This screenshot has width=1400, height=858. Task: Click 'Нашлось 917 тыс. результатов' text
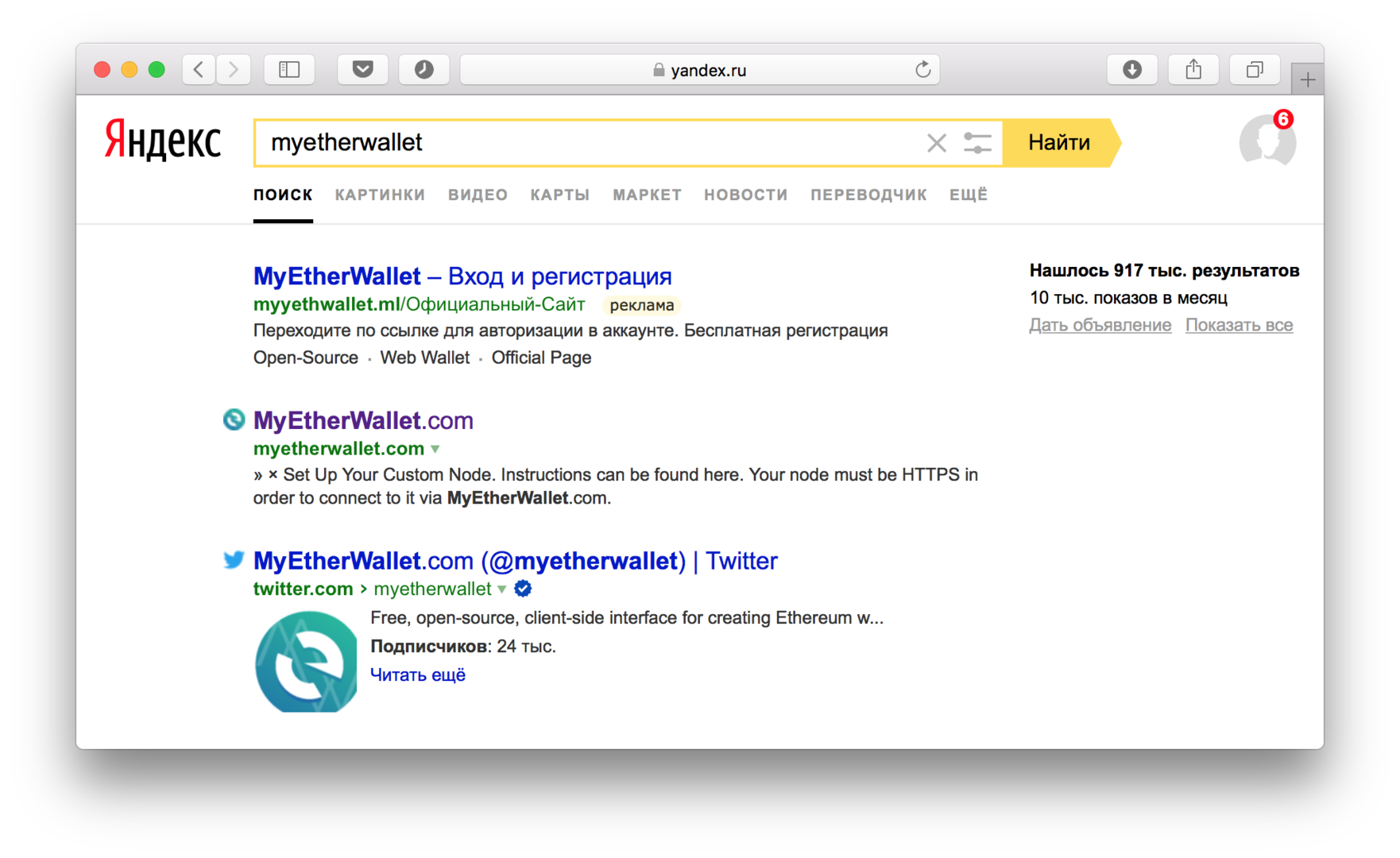1165,271
